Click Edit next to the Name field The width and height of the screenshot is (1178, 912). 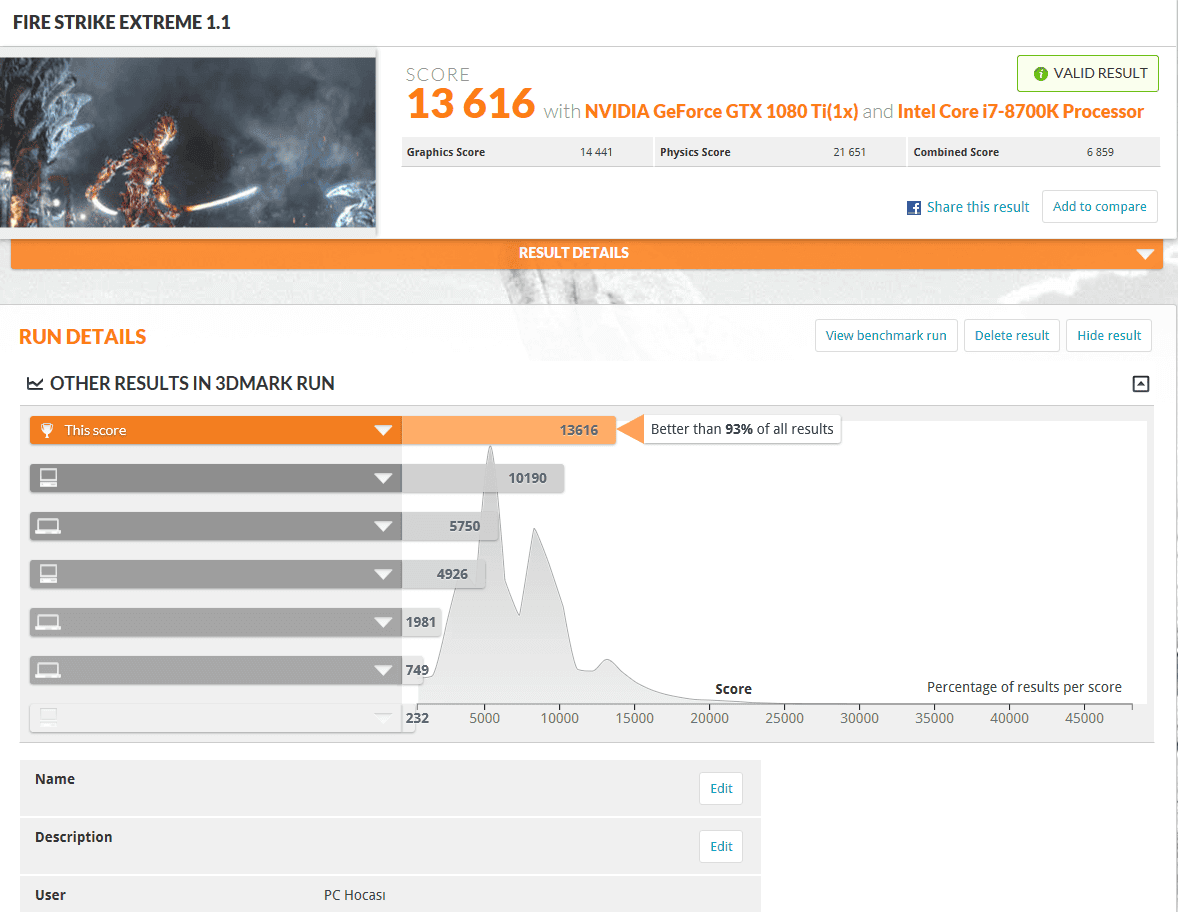[x=721, y=789]
